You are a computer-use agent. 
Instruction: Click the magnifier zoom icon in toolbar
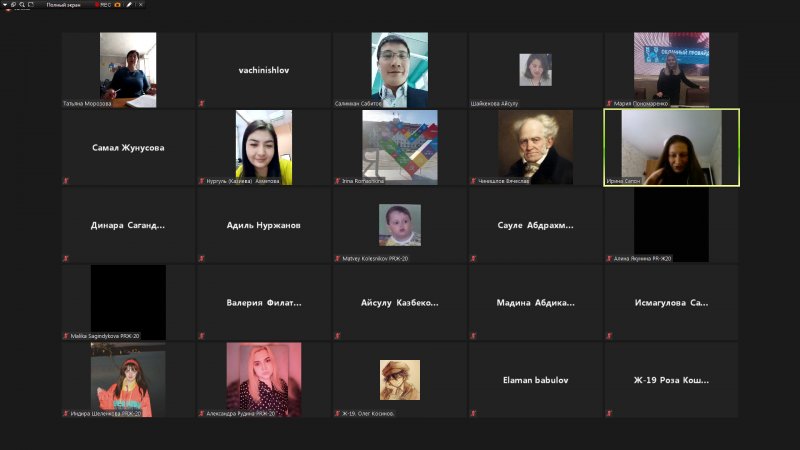tap(22, 5)
